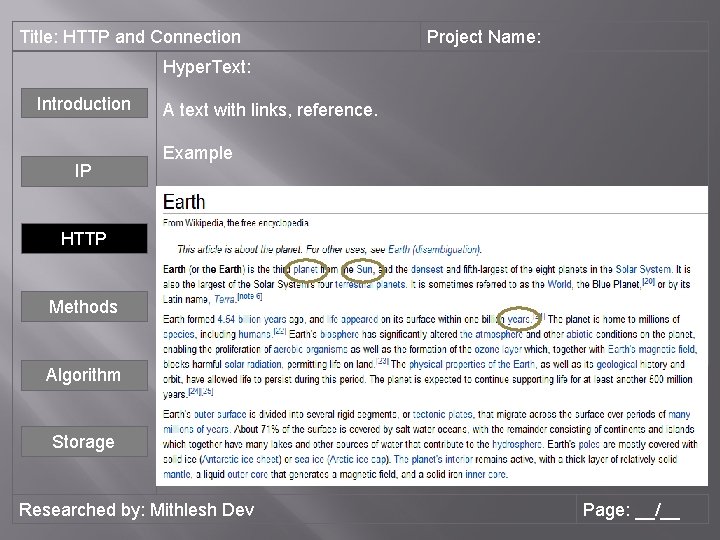This screenshot has height=540, width=720.
Task: Follow the 'abiotic' link
Action: pyautogui.click(x=579, y=334)
